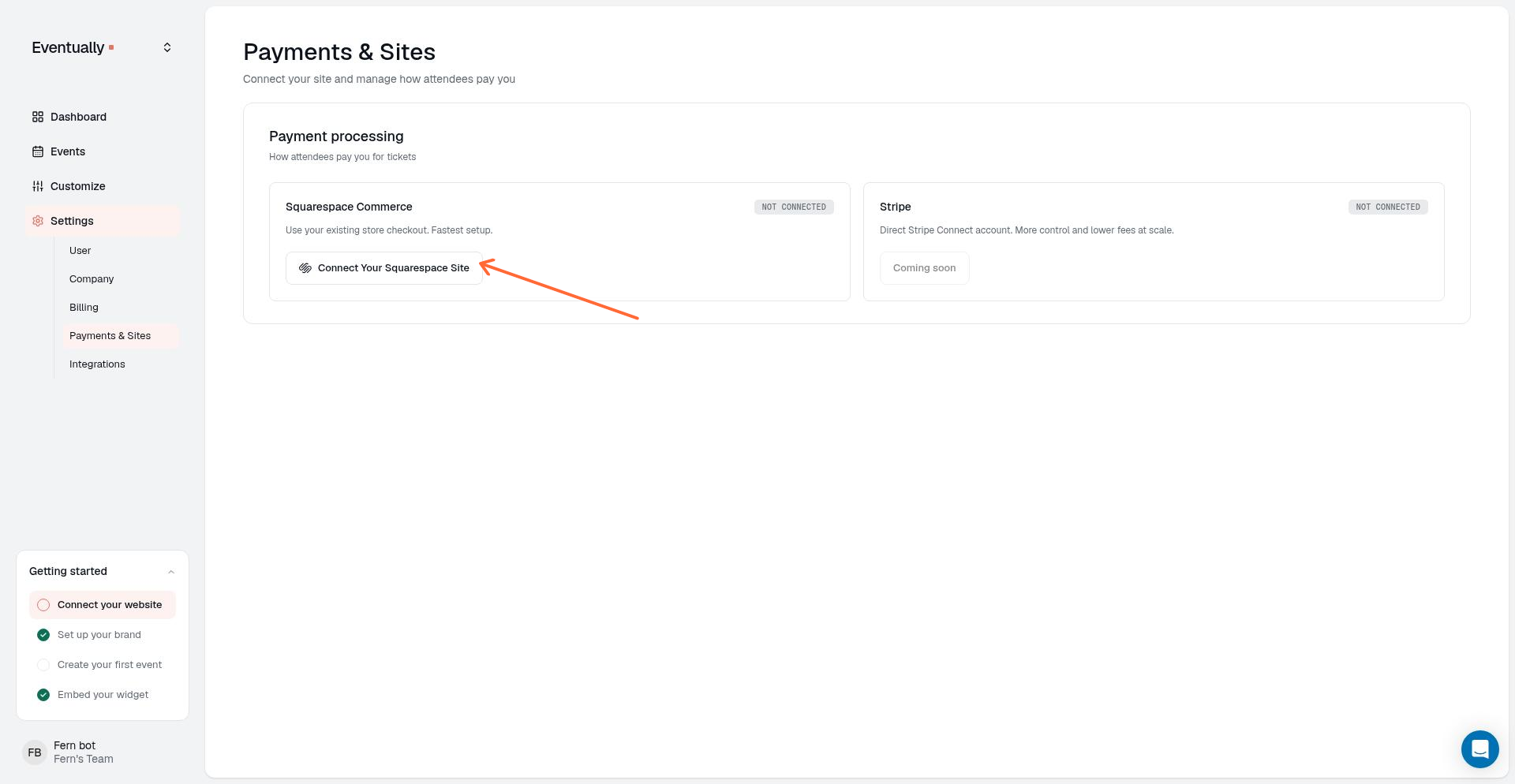Click the Stripe card title
This screenshot has height=784, width=1515.
click(x=896, y=207)
